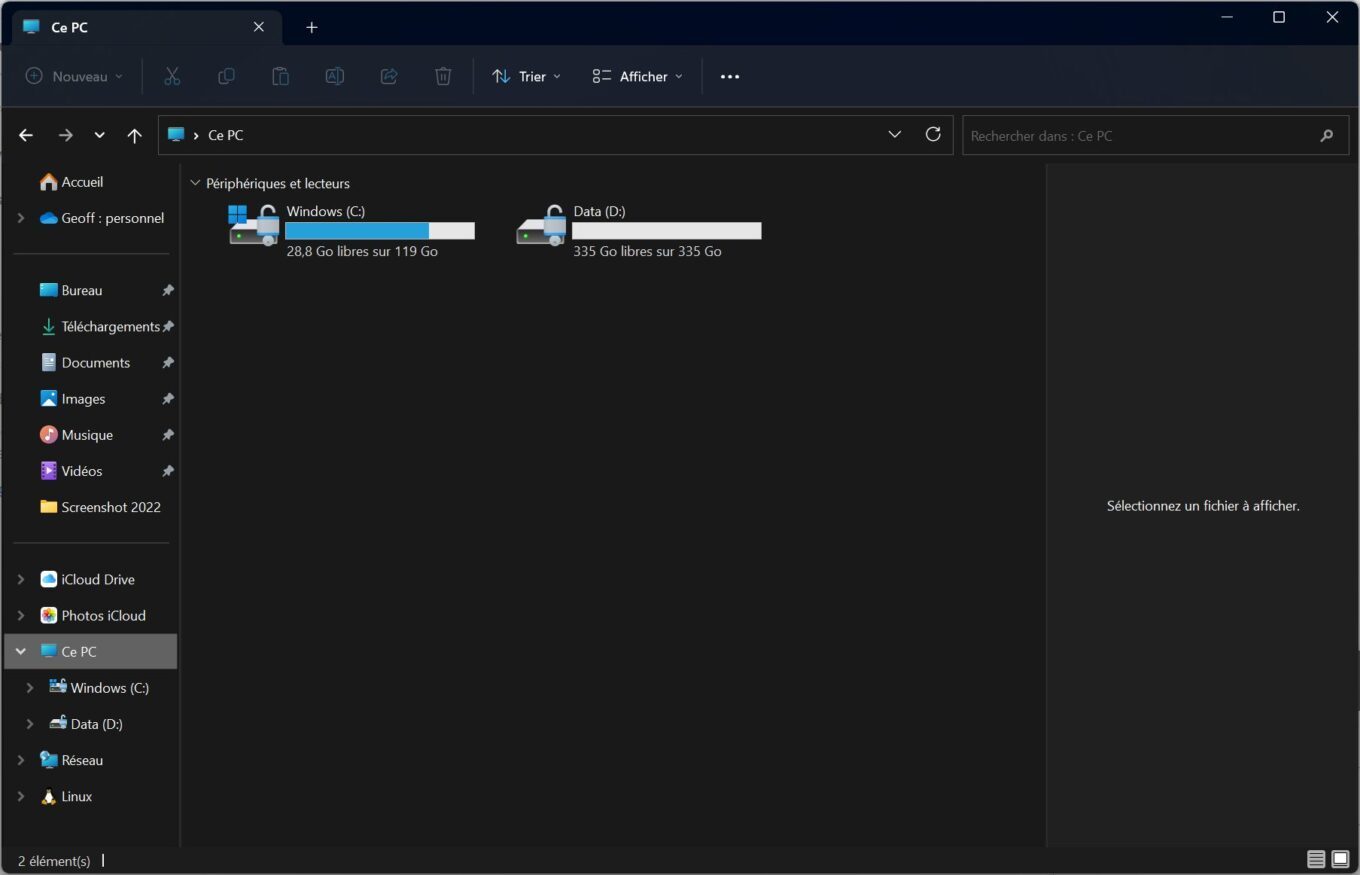The image size is (1360, 875).
Task: Open the Trier sort menu
Action: coord(526,76)
